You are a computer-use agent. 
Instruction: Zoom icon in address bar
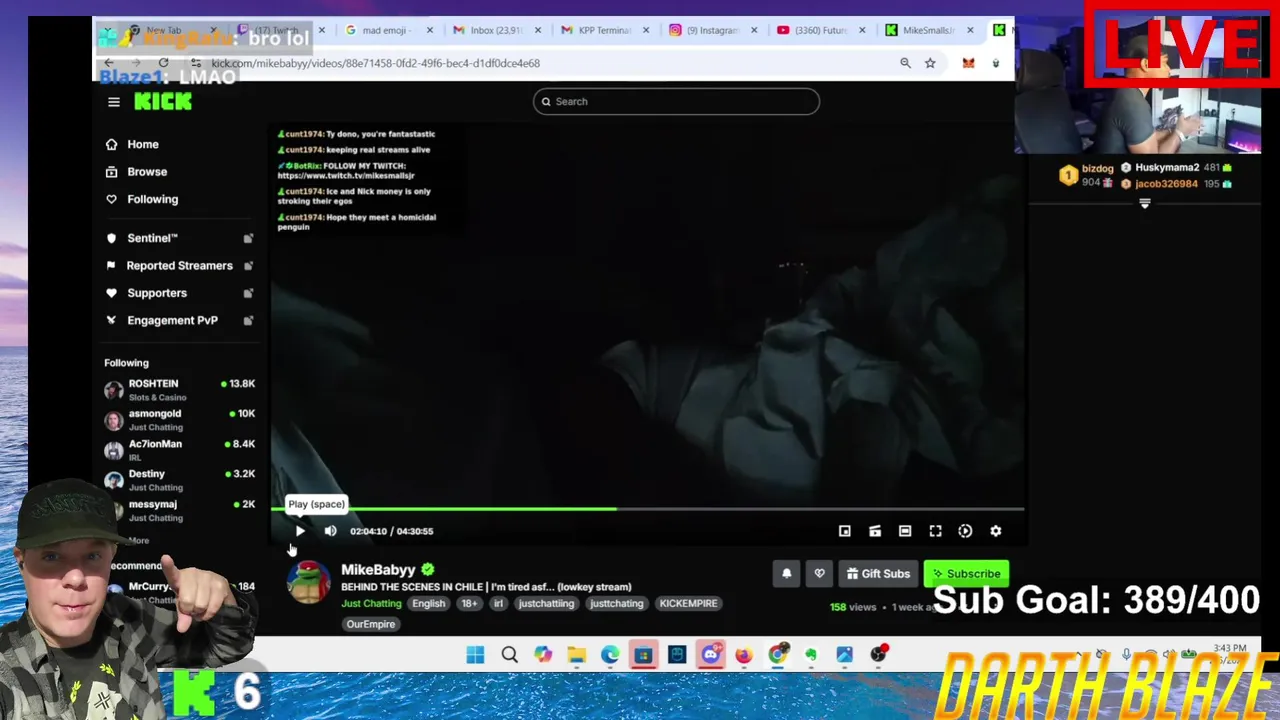click(x=905, y=63)
